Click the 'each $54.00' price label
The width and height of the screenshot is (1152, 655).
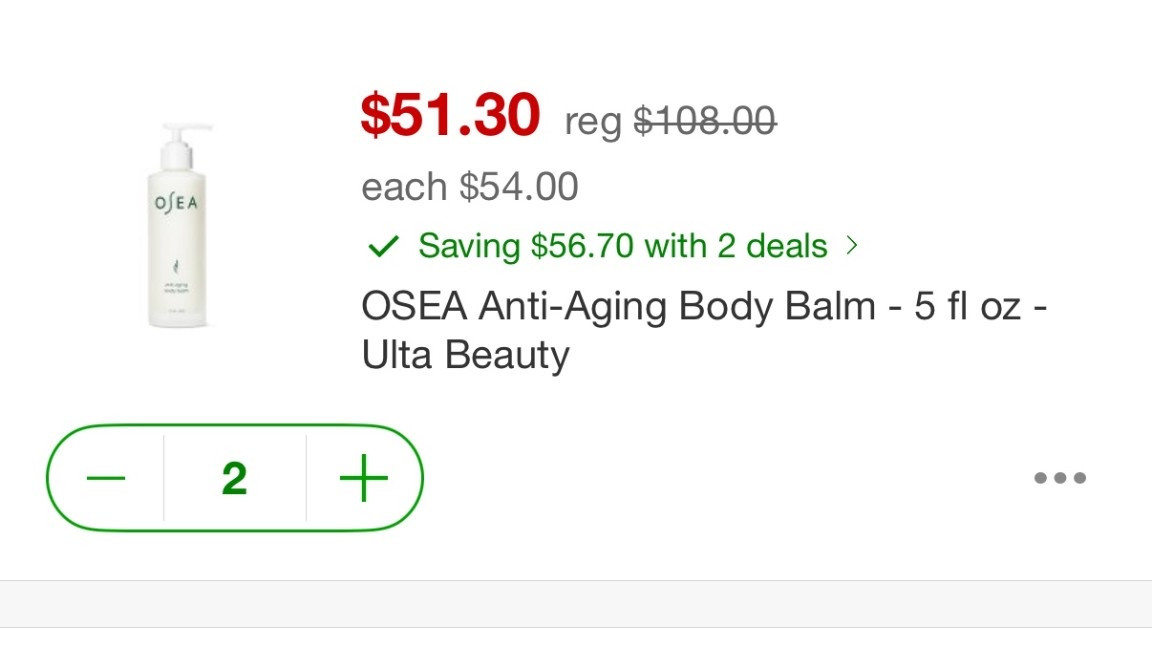click(469, 186)
